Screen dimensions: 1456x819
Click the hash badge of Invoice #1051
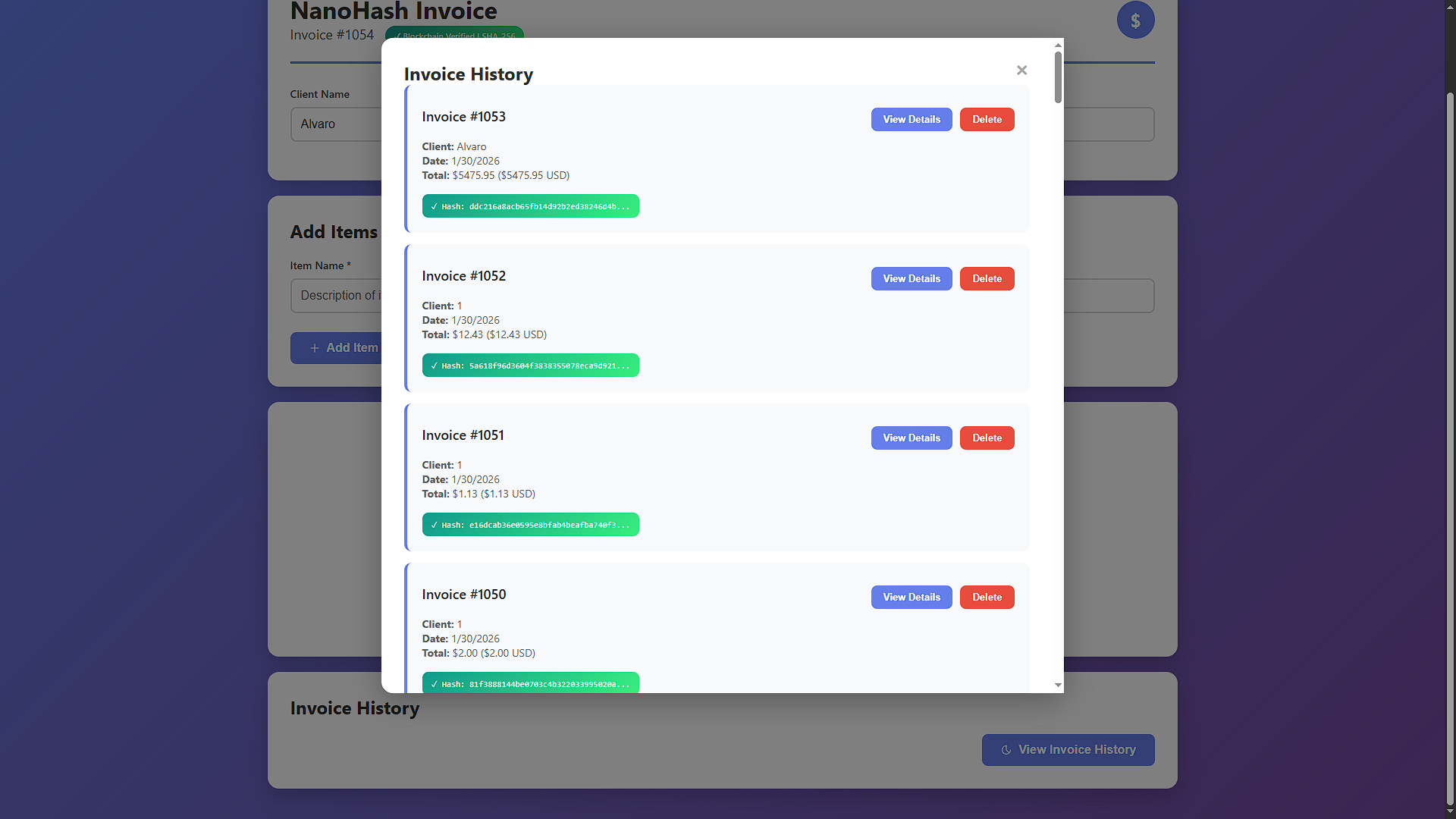pos(530,525)
